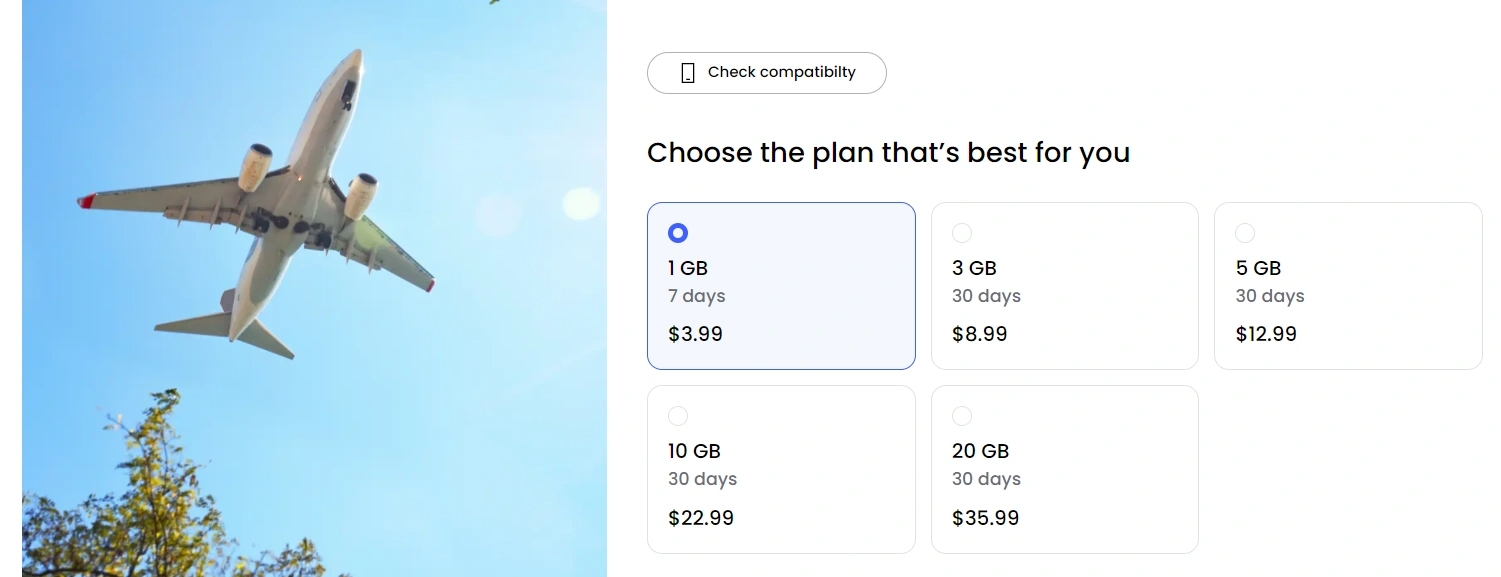The width and height of the screenshot is (1501, 577).
Task: Click the "10 GB" plan title
Action: pyautogui.click(x=694, y=451)
